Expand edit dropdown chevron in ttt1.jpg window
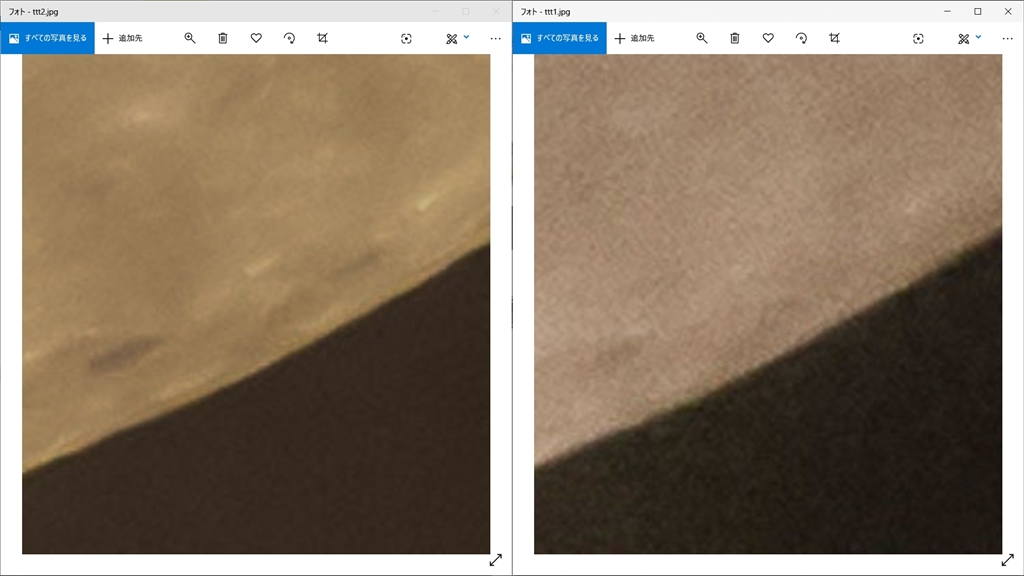The image size is (1024, 576). pyautogui.click(x=978, y=37)
